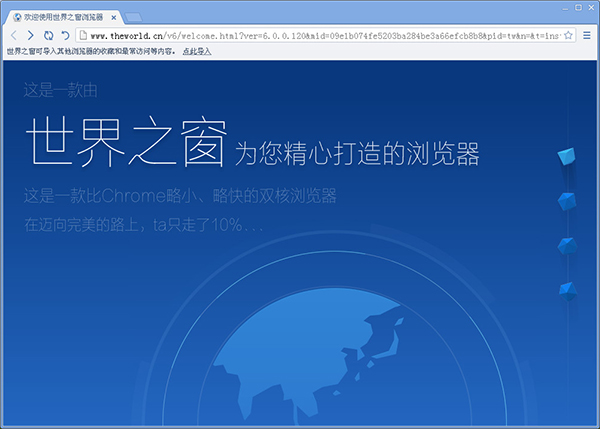This screenshot has height=429, width=600.
Task: Select the second cube page indicator
Action: pyautogui.click(x=568, y=201)
